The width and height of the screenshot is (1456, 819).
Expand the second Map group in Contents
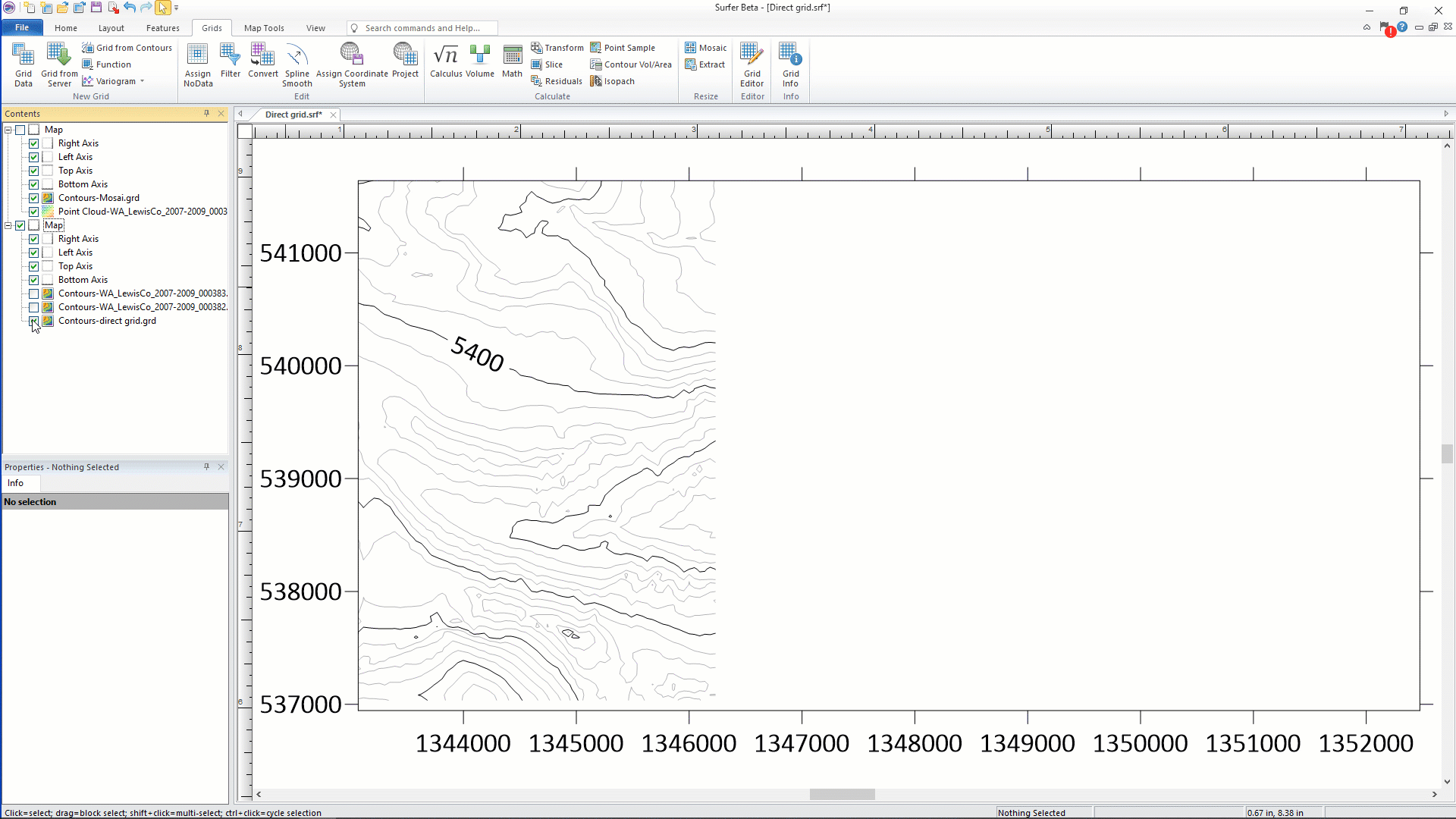pyautogui.click(x=9, y=225)
